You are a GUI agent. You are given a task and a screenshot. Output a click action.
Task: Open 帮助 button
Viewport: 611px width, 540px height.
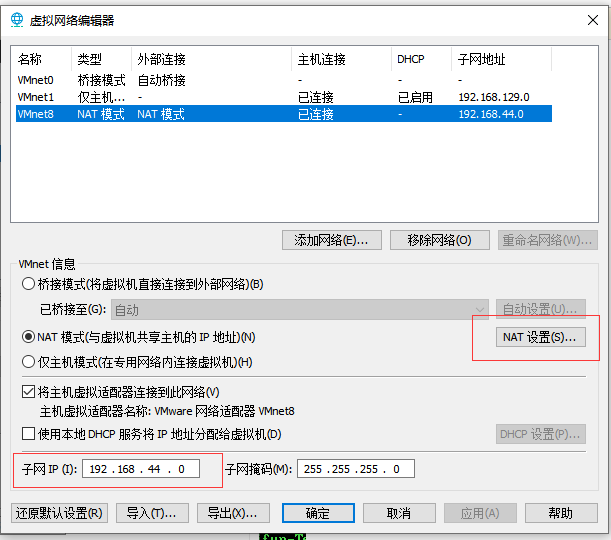pyautogui.click(x=561, y=513)
